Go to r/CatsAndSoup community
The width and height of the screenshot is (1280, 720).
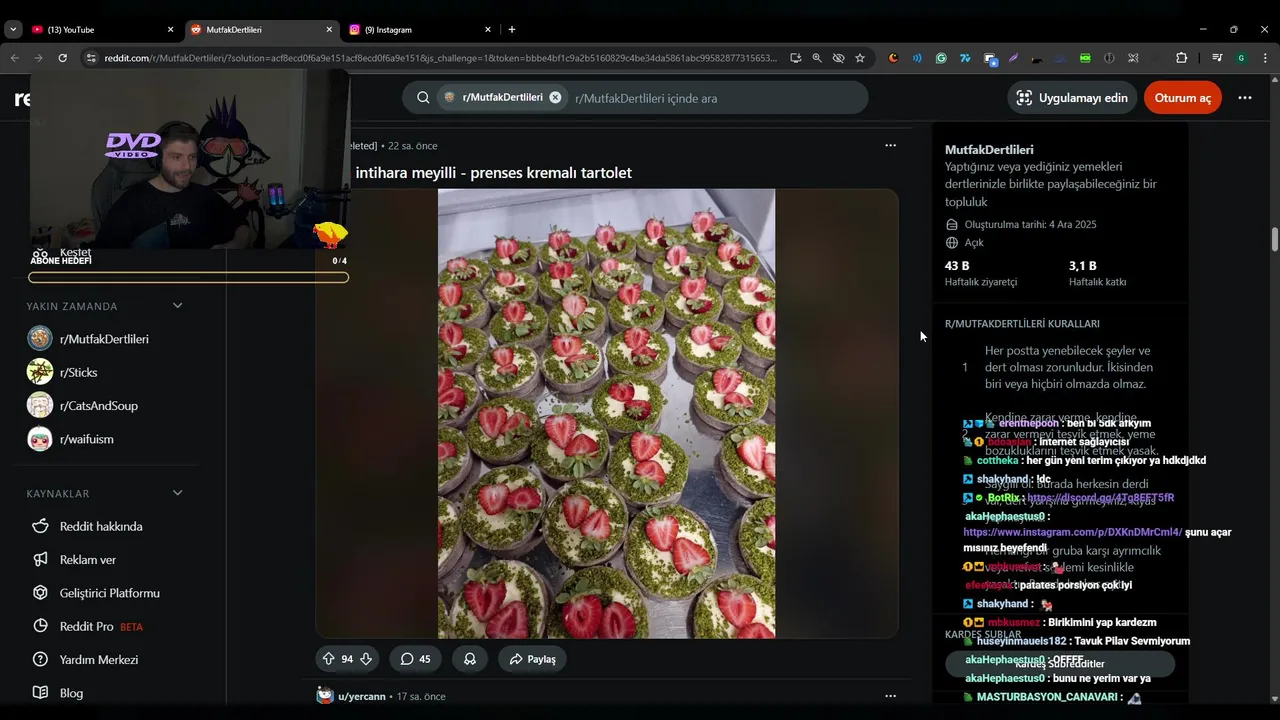(98, 406)
